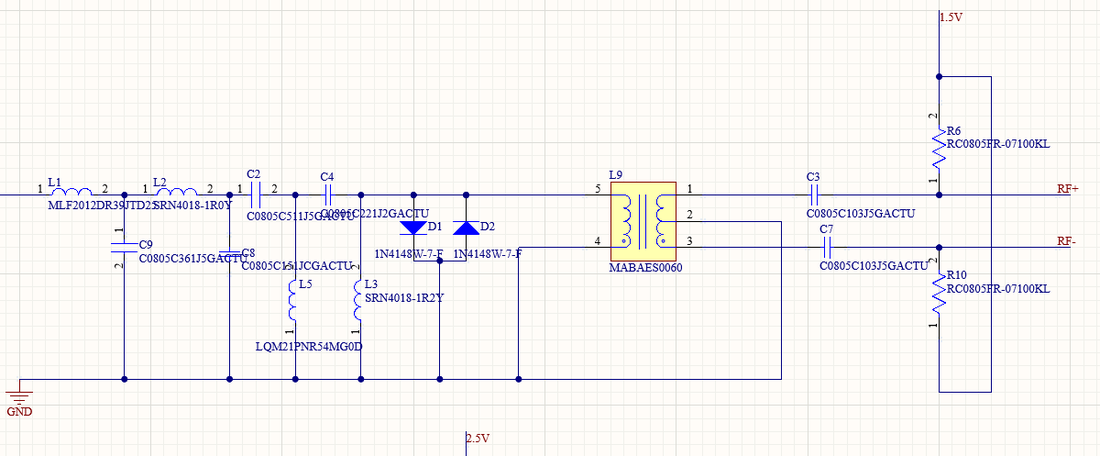Select the L5 vertical inductor symbol
Screen dimensions: 1100x456
[x=294, y=302]
